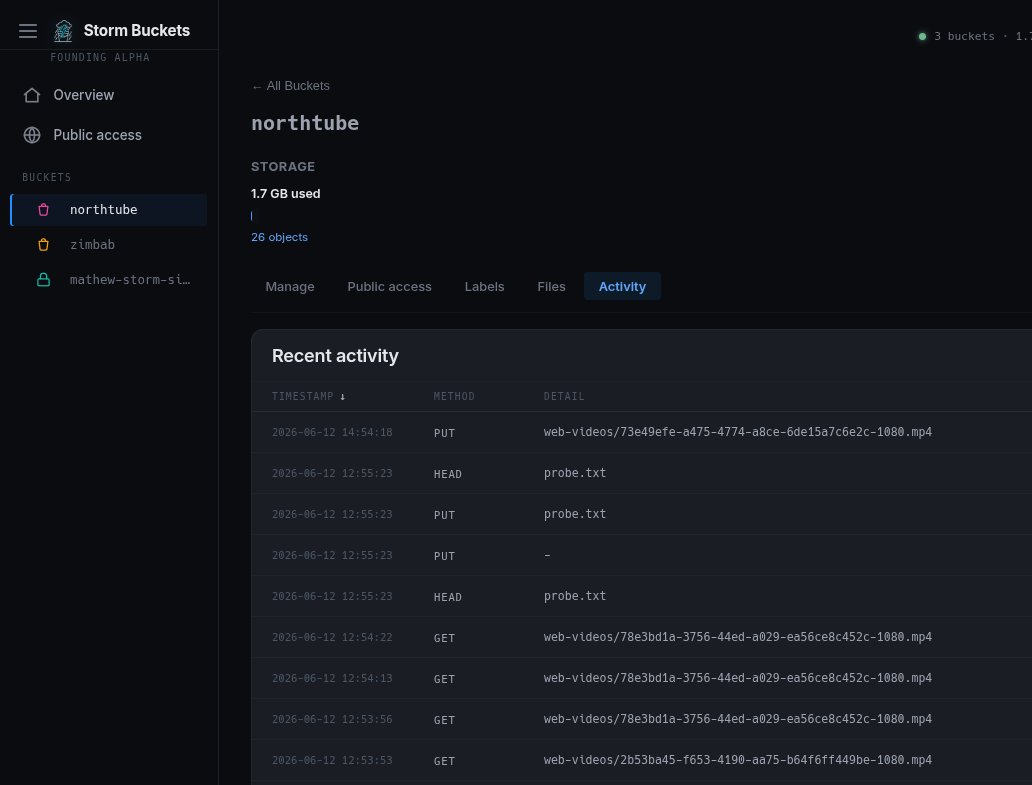Click the Public access globe icon
The width and height of the screenshot is (1032, 785).
click(x=32, y=135)
